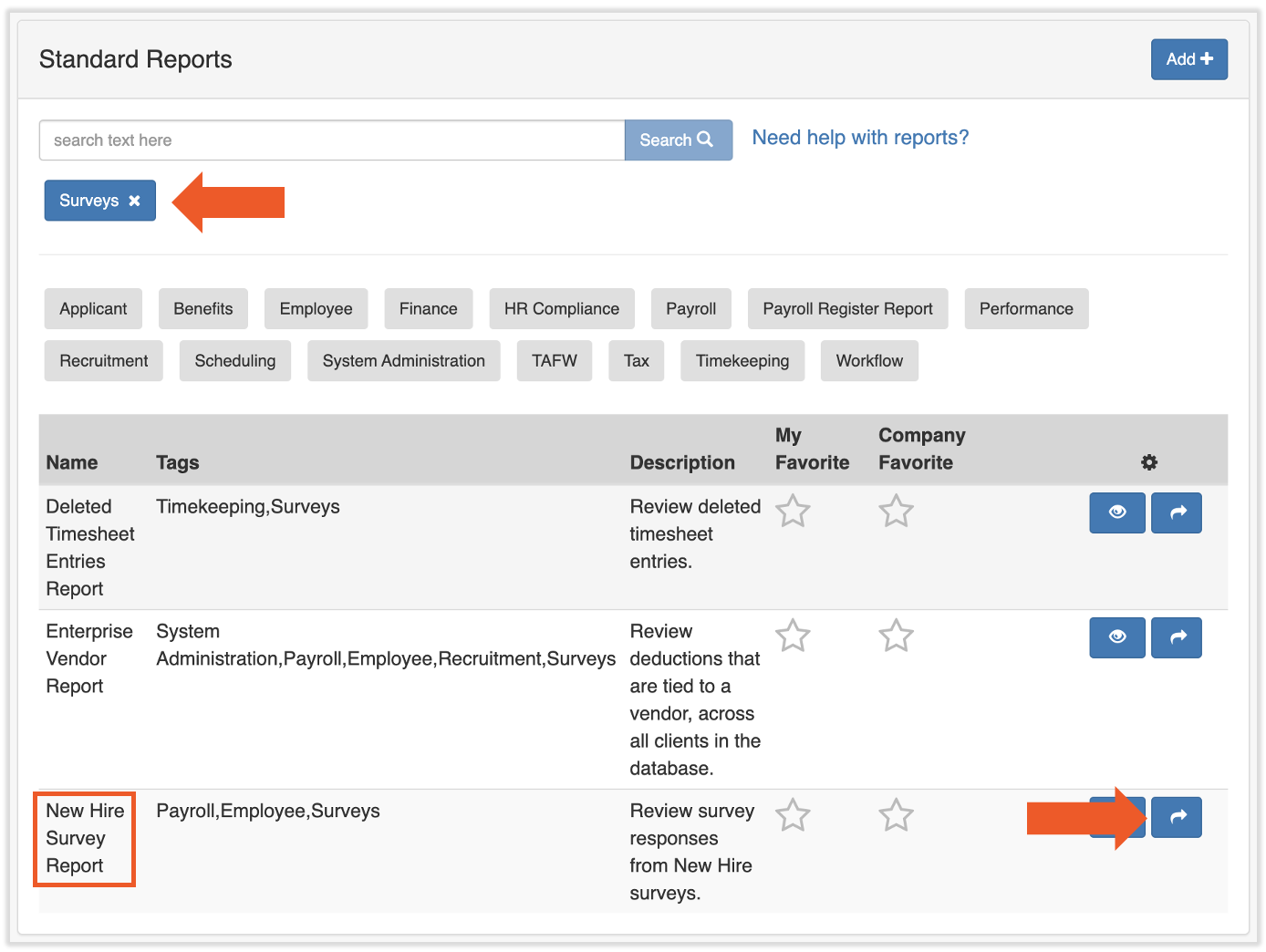This screenshot has height=952, width=1266.
Task: Choose the TAFW category filter
Action: point(554,360)
